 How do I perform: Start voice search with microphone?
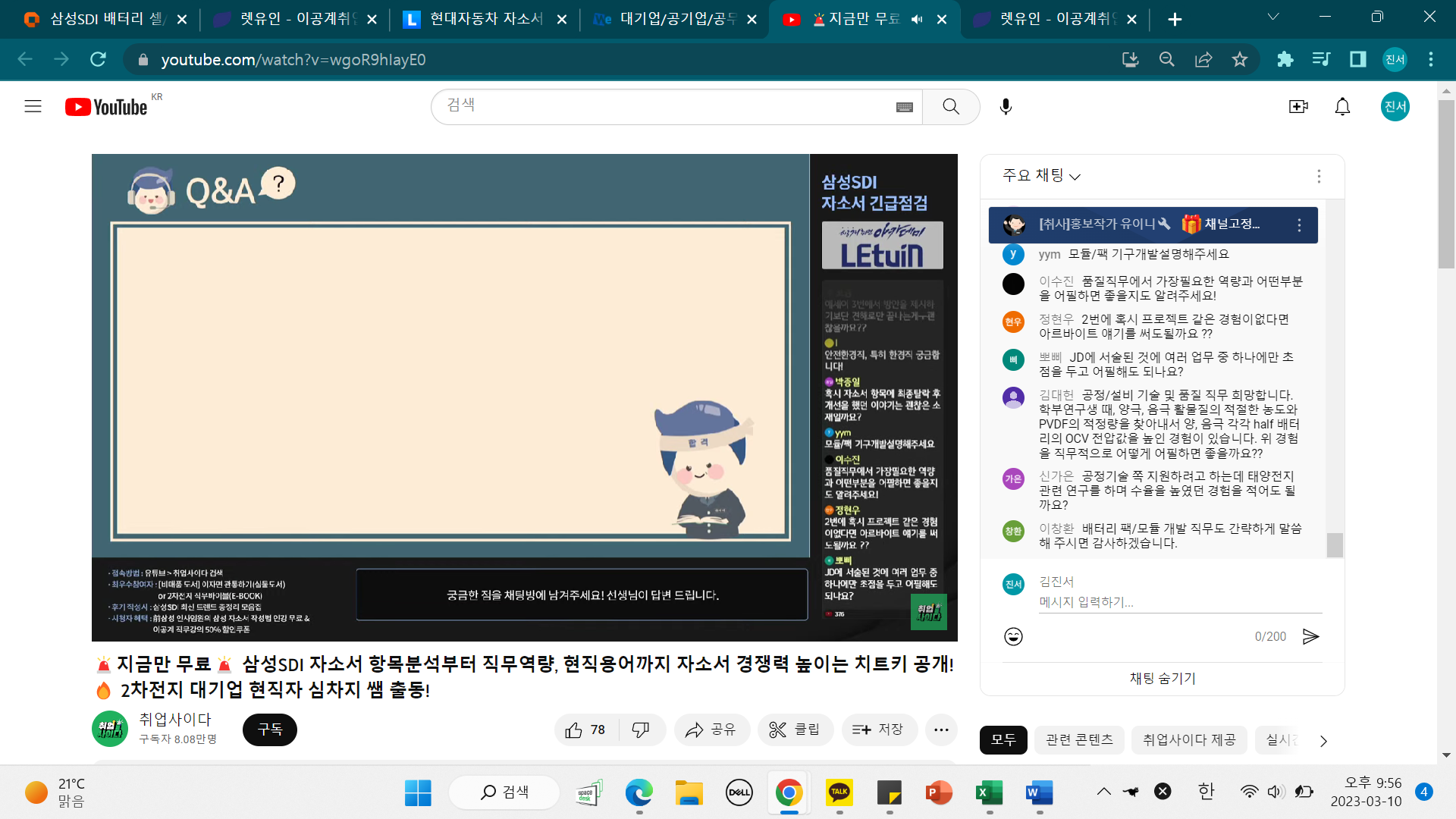click(x=1006, y=107)
